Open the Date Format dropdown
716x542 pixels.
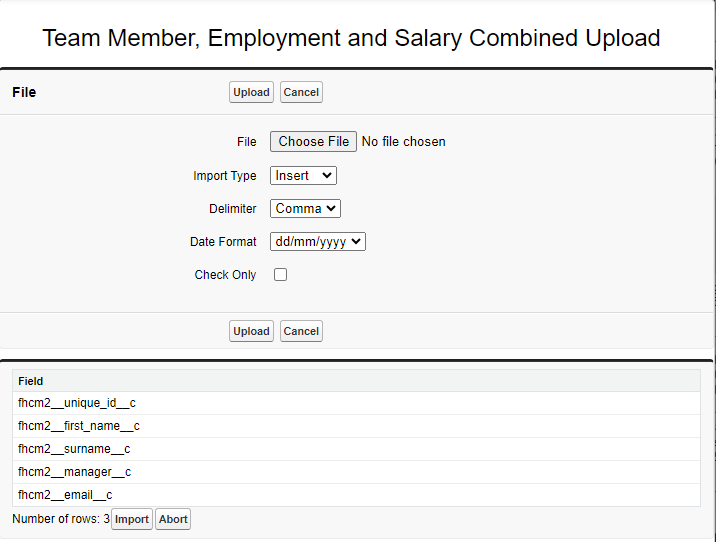[317, 242]
